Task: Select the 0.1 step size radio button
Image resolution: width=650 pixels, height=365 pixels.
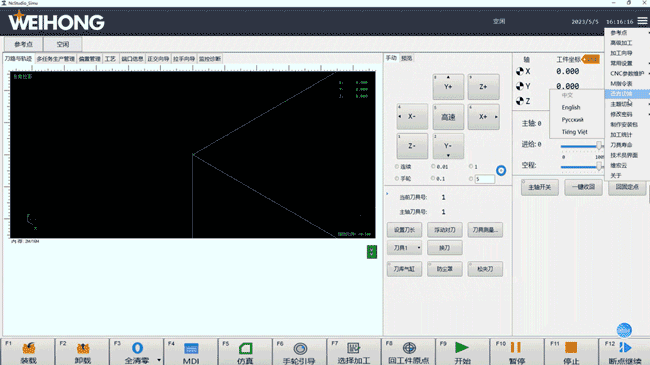Action: (433, 178)
